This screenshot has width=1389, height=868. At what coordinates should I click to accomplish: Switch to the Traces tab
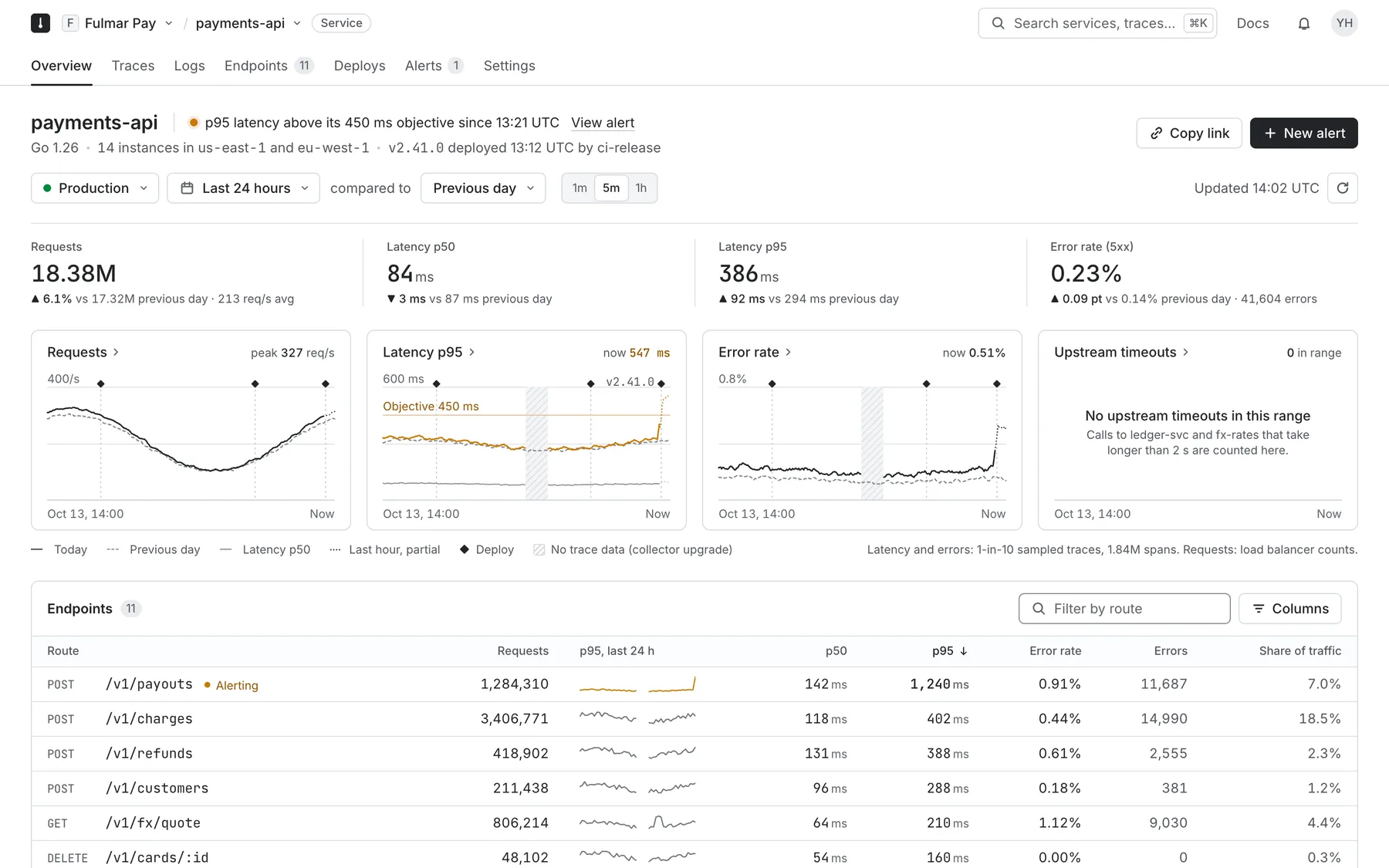[x=133, y=66]
